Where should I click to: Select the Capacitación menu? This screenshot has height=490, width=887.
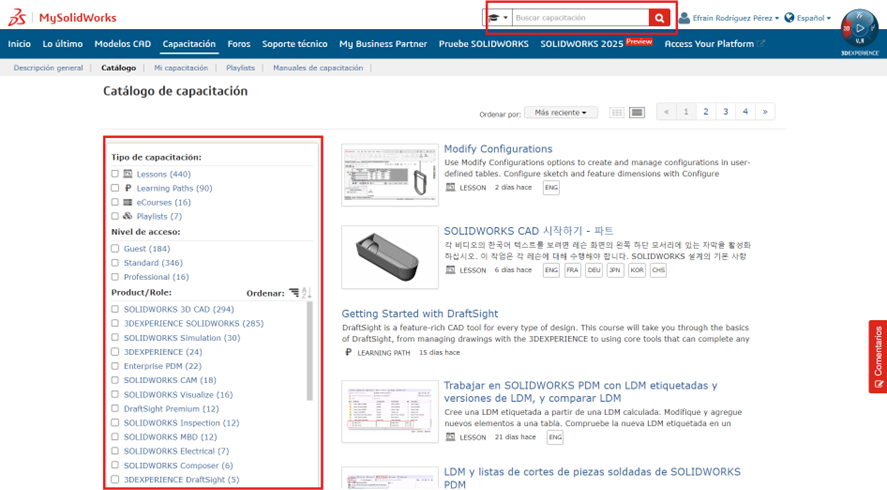click(189, 44)
